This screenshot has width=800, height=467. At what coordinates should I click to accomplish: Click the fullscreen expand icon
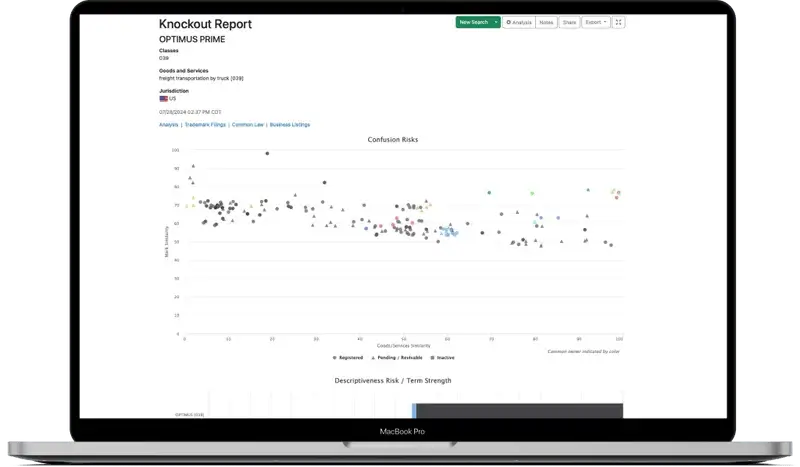click(618, 22)
